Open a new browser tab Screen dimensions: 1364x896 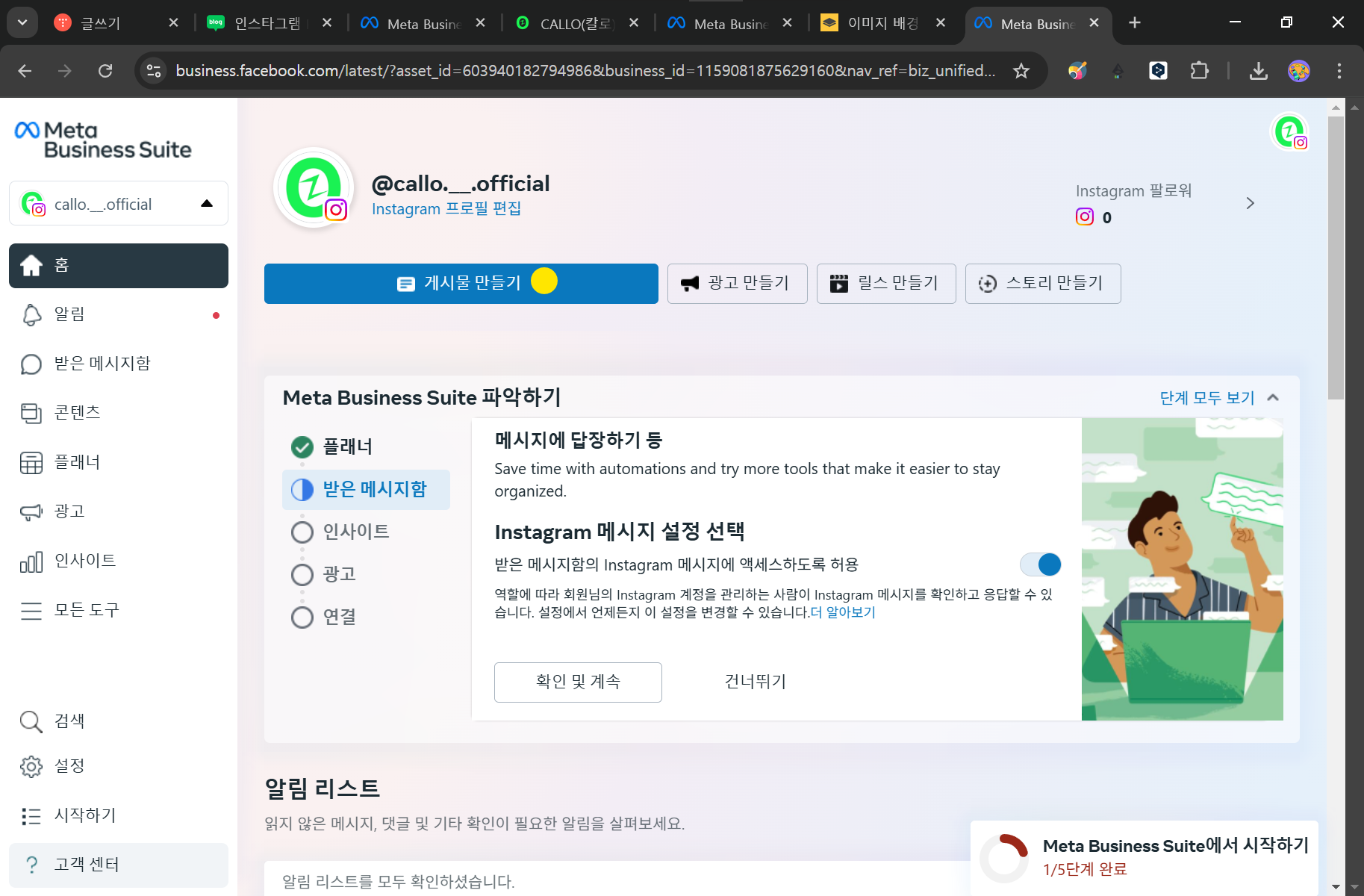point(1135,23)
